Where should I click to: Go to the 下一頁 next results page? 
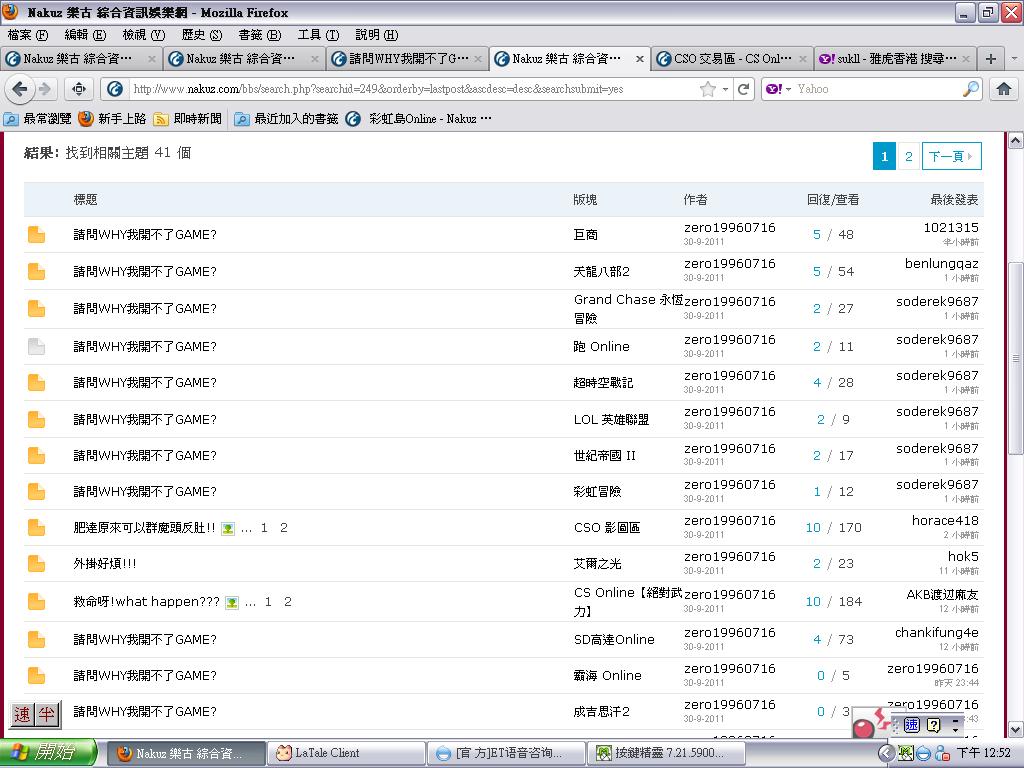[950, 156]
